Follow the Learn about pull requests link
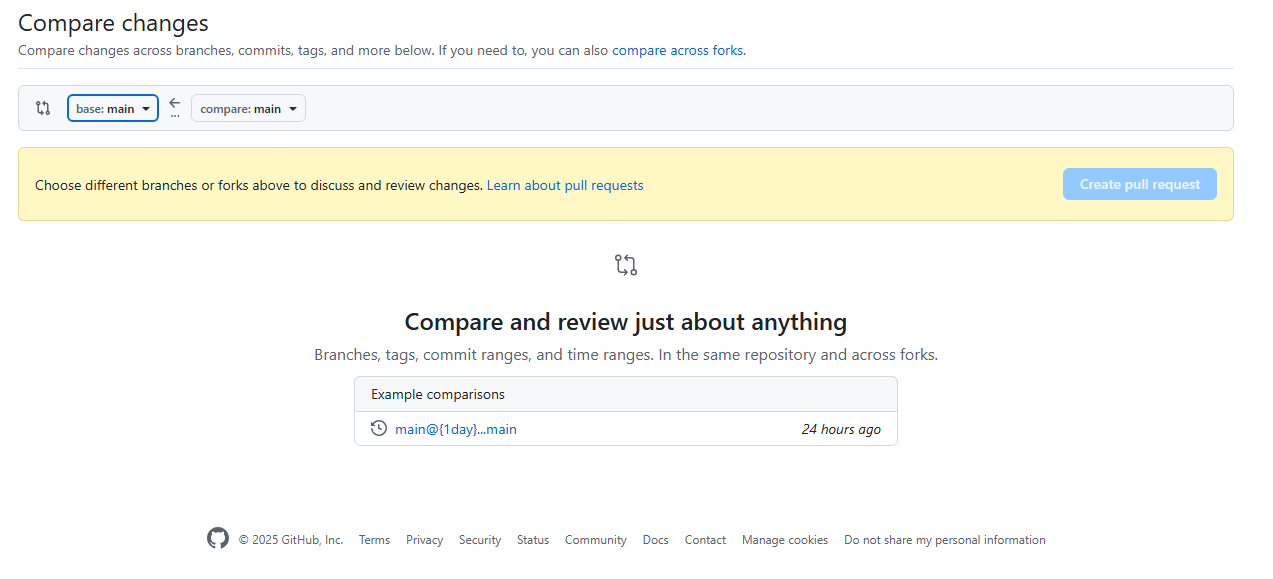The width and height of the screenshot is (1273, 579). (565, 185)
